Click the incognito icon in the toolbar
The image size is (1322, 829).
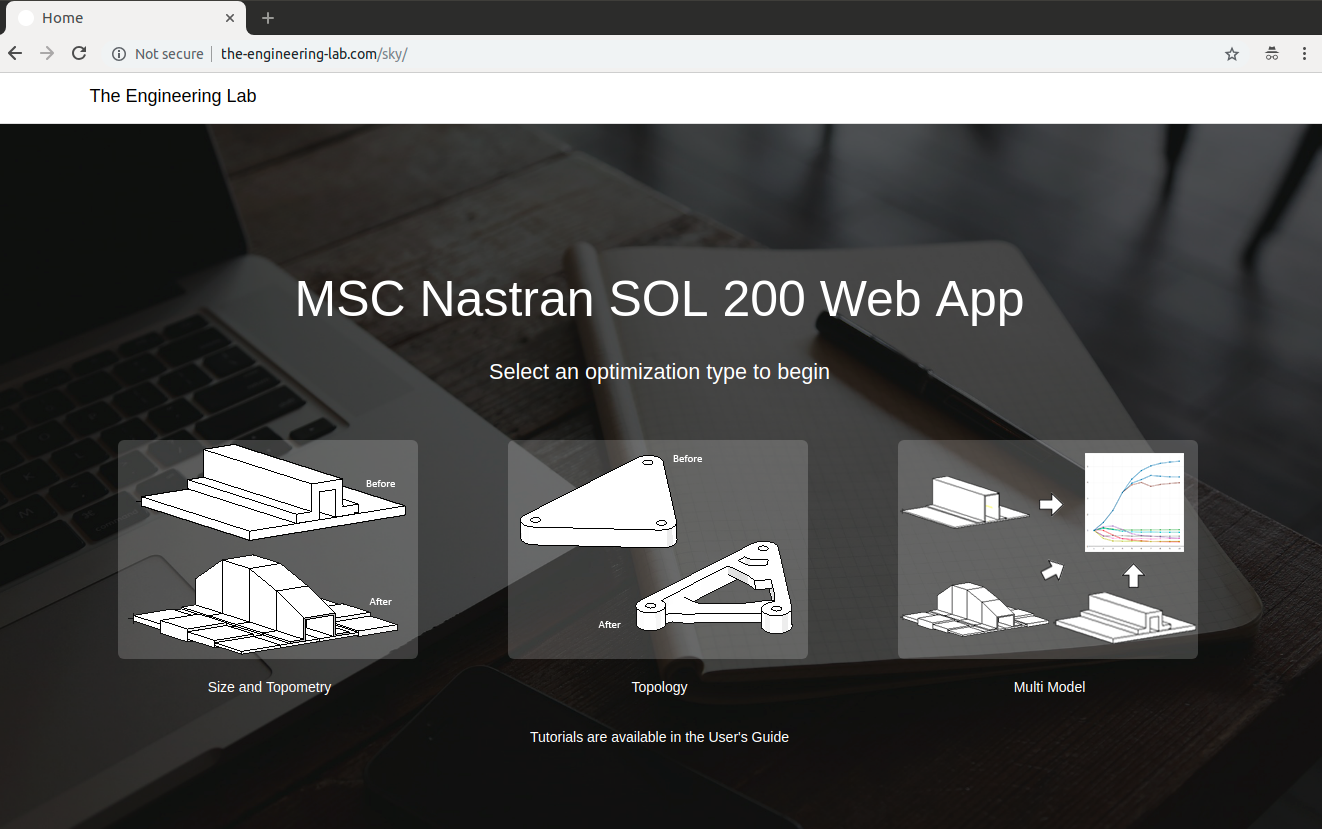pos(1271,54)
